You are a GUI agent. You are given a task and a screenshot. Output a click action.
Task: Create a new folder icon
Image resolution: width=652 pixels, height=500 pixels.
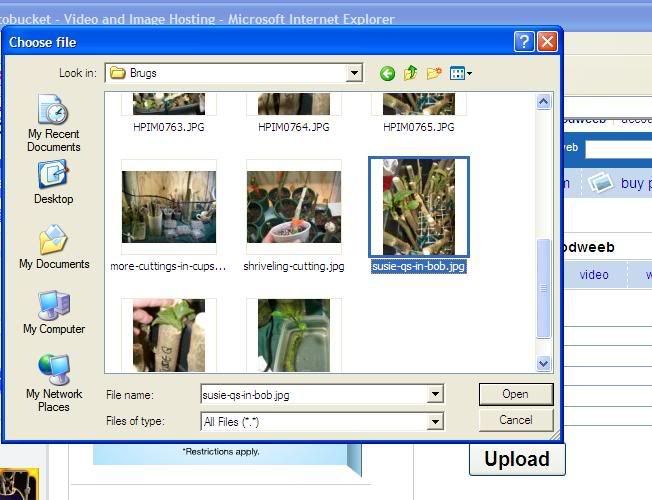click(x=434, y=74)
